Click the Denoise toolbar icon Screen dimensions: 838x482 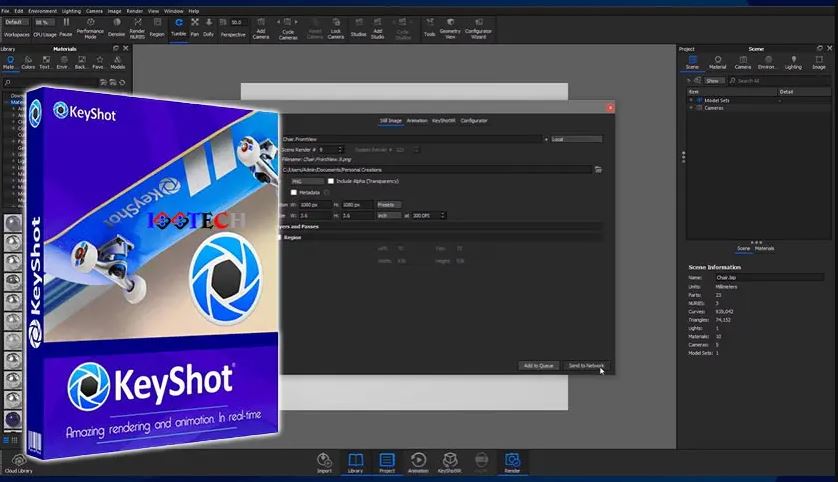117,27
